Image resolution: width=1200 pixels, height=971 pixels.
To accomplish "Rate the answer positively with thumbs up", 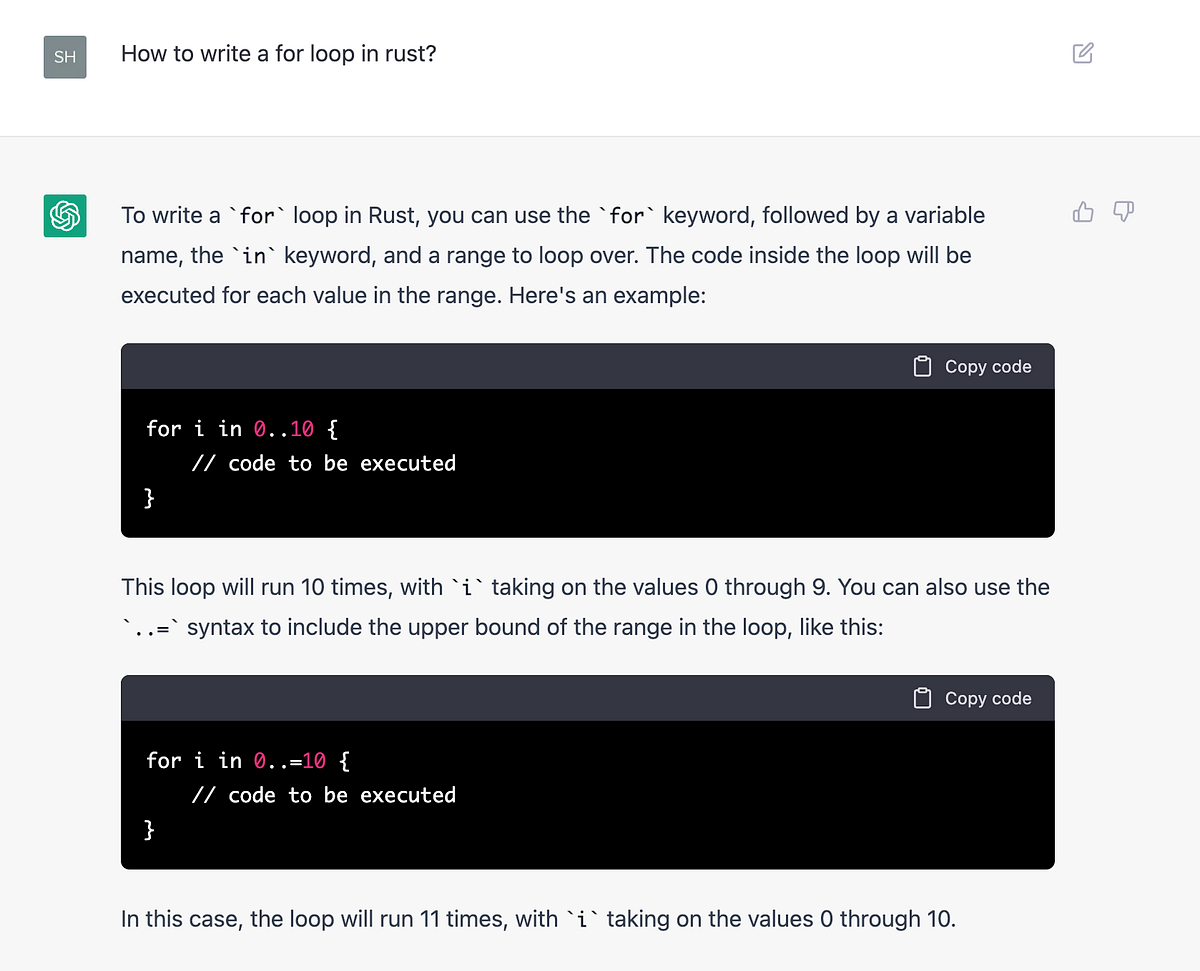I will pyautogui.click(x=1083, y=212).
